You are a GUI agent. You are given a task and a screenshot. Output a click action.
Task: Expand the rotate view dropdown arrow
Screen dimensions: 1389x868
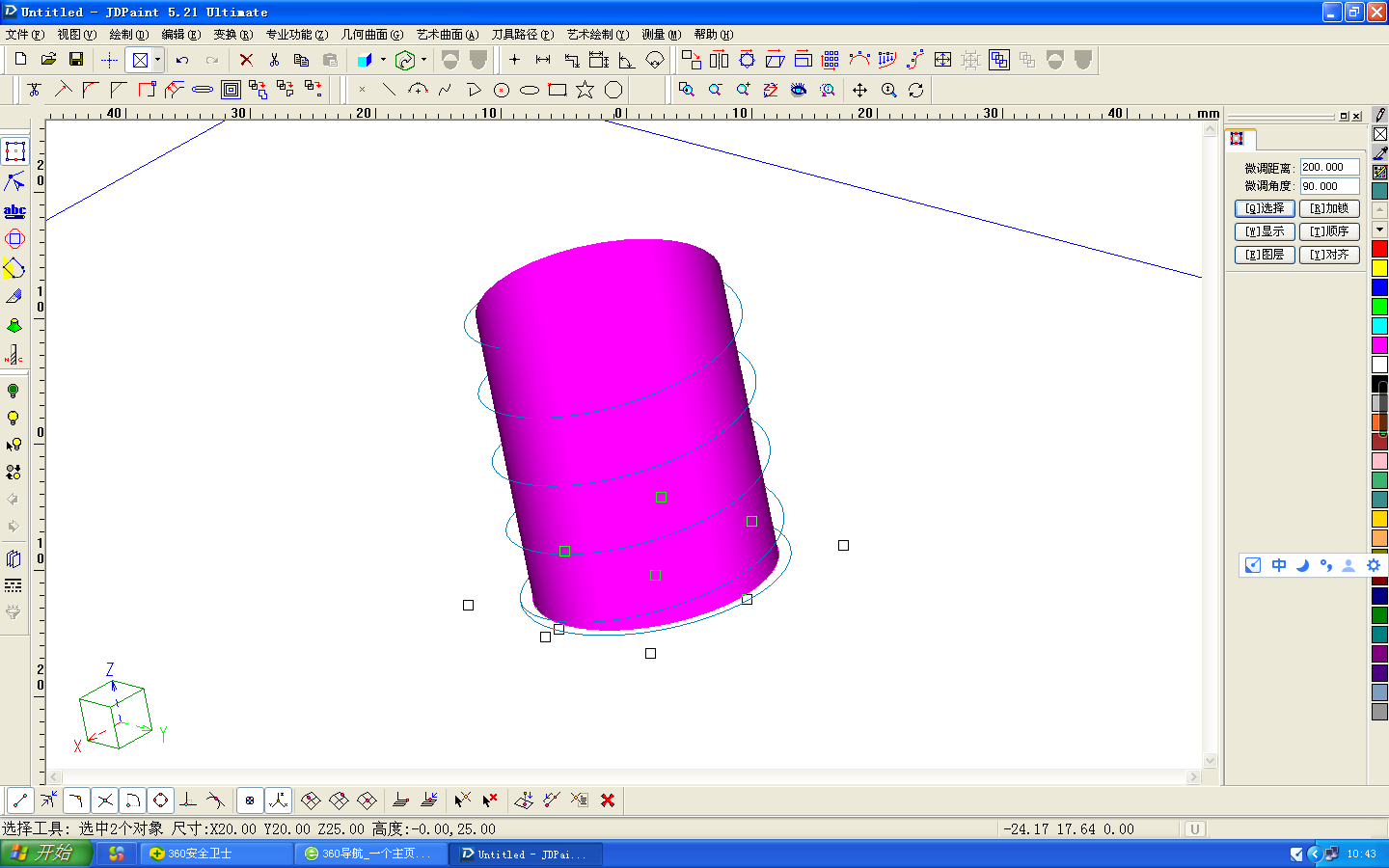[x=423, y=60]
